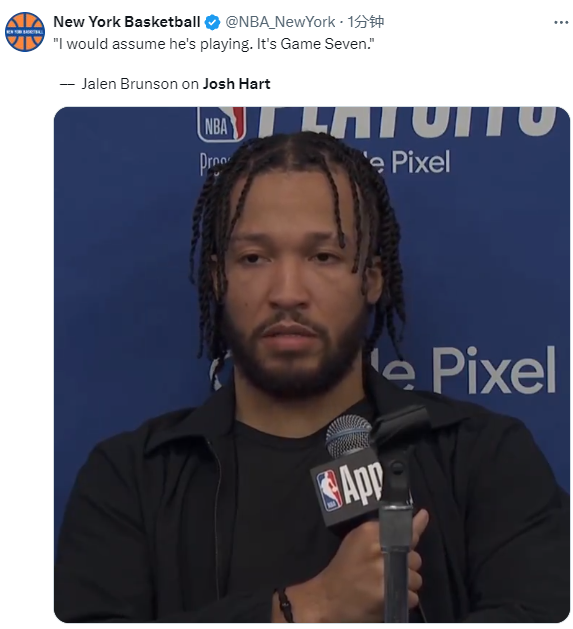Click the "I would assume he's playing" quote
The image size is (573, 629).
coord(214,44)
